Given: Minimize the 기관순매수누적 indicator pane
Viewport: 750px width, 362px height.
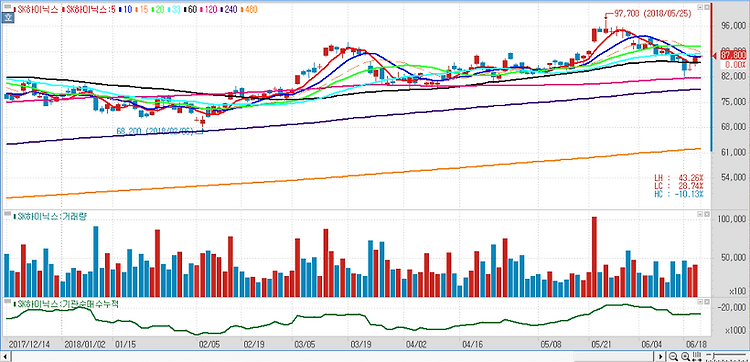Looking at the screenshot, I should (700, 302).
